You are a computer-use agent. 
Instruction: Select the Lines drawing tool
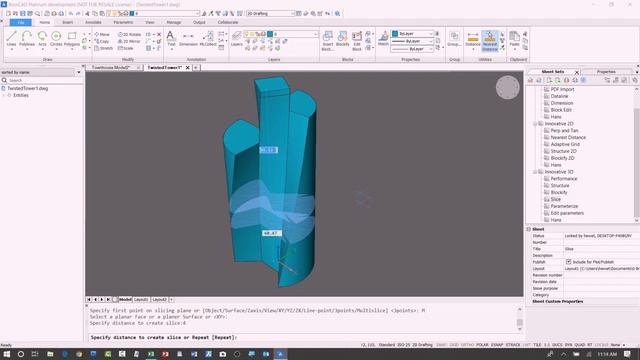[x=11, y=39]
